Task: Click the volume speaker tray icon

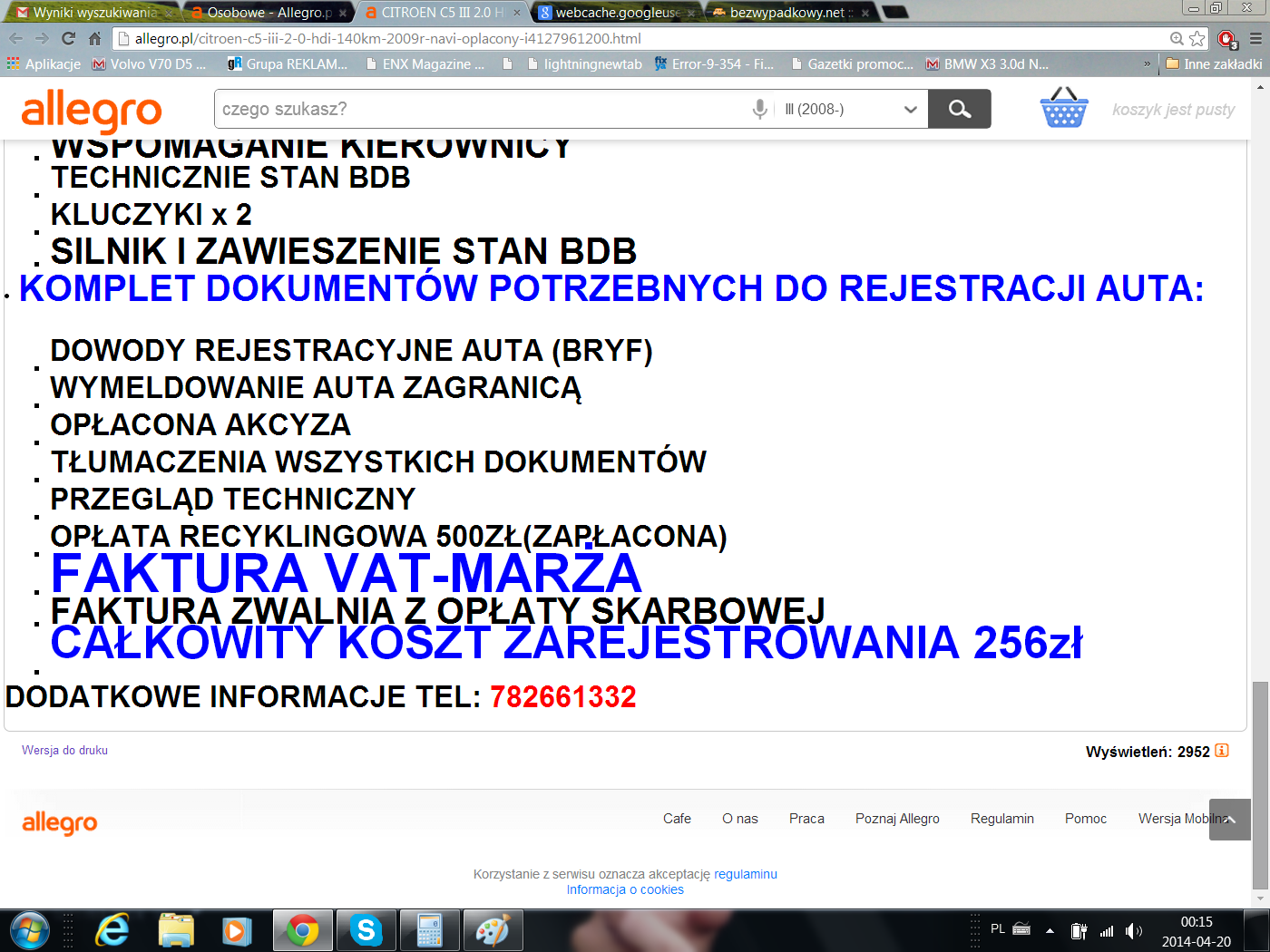Action: point(1134,931)
